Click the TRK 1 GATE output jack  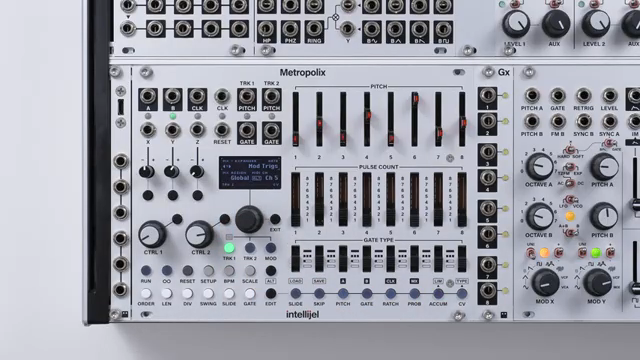[247, 131]
